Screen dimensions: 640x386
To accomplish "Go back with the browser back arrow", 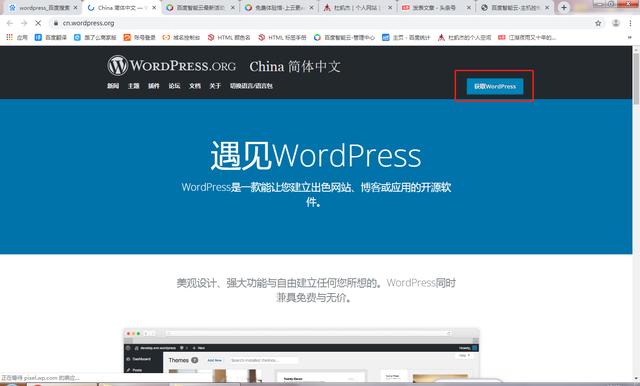I will point(10,23).
